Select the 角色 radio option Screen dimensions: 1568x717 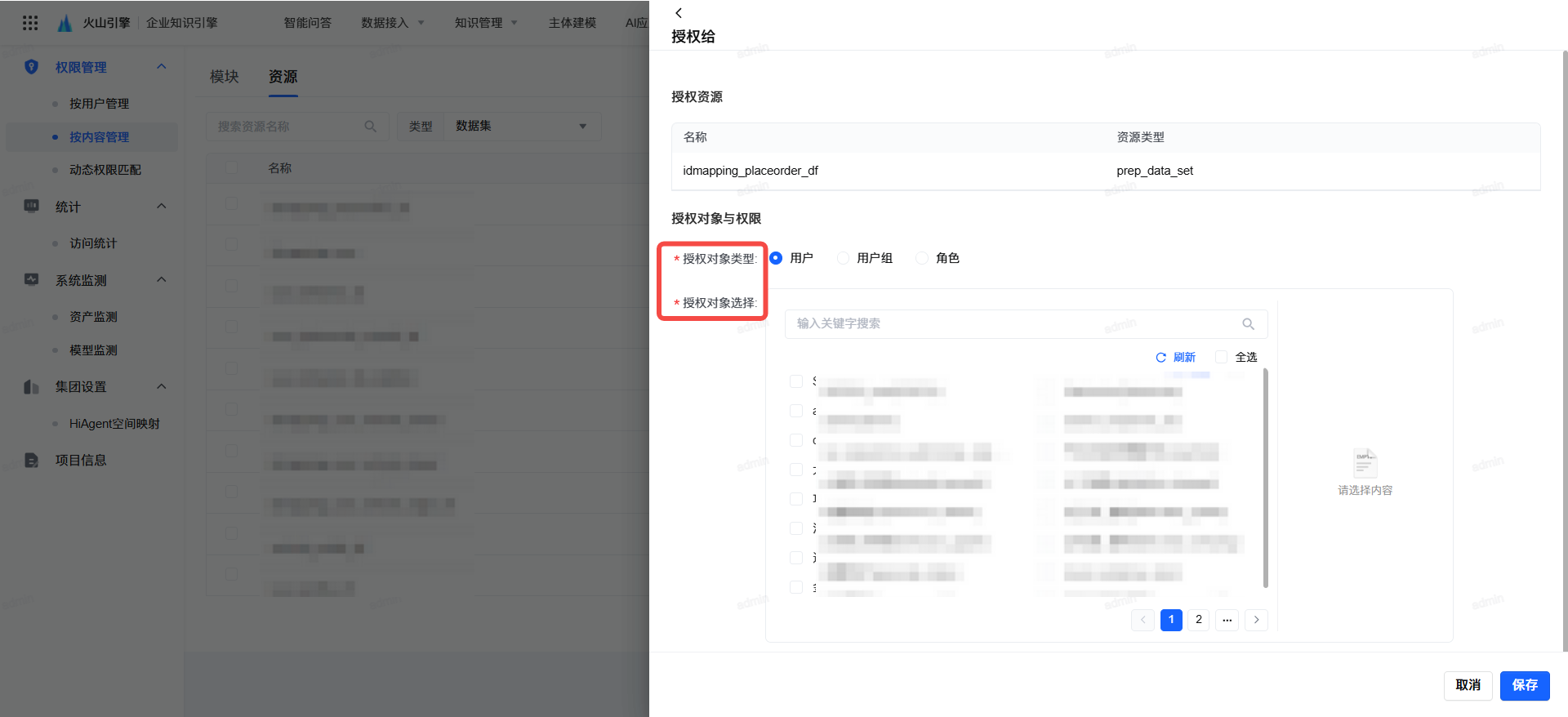pos(922,258)
